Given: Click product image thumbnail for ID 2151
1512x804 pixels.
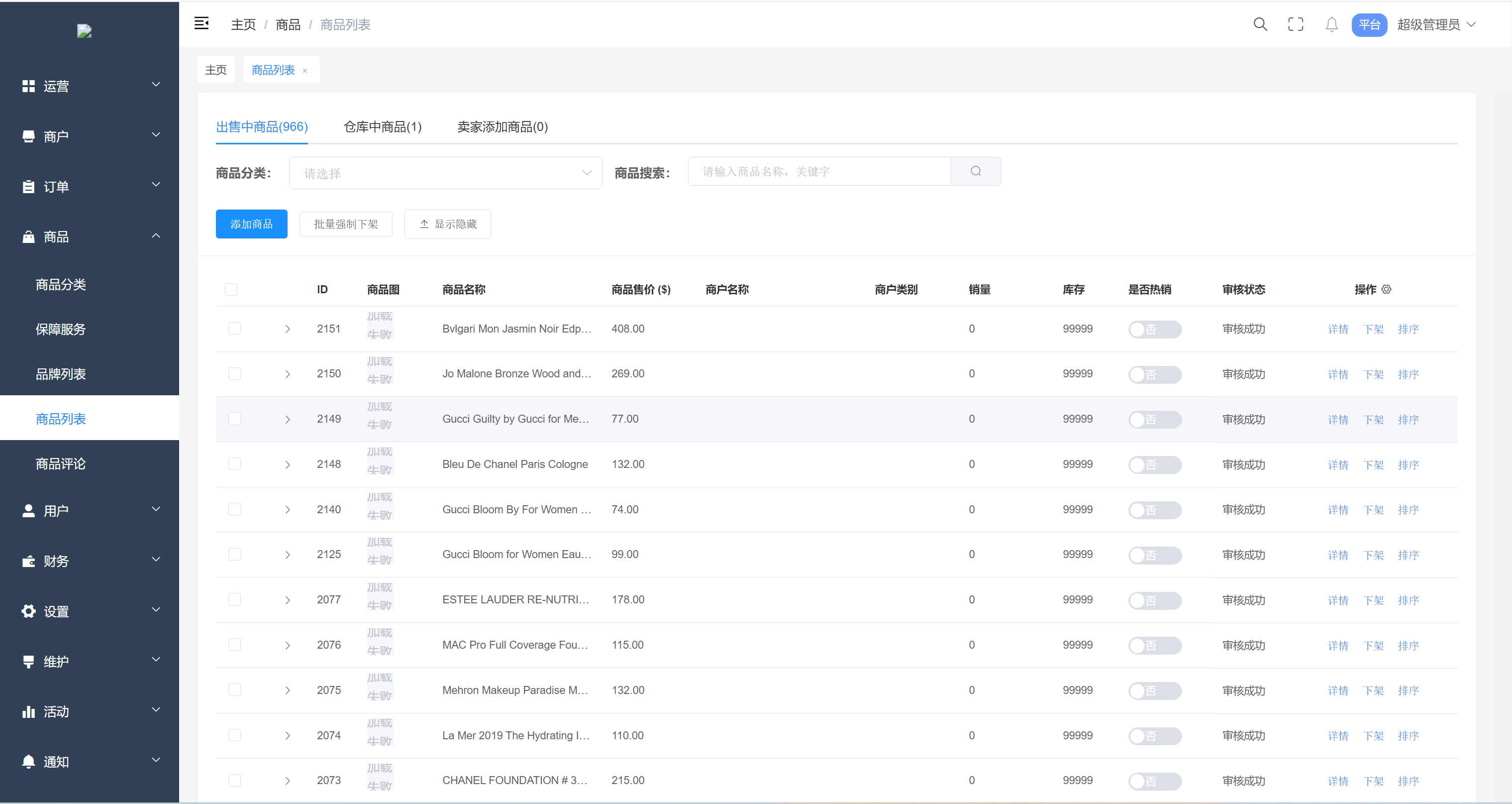Looking at the screenshot, I should (x=379, y=326).
